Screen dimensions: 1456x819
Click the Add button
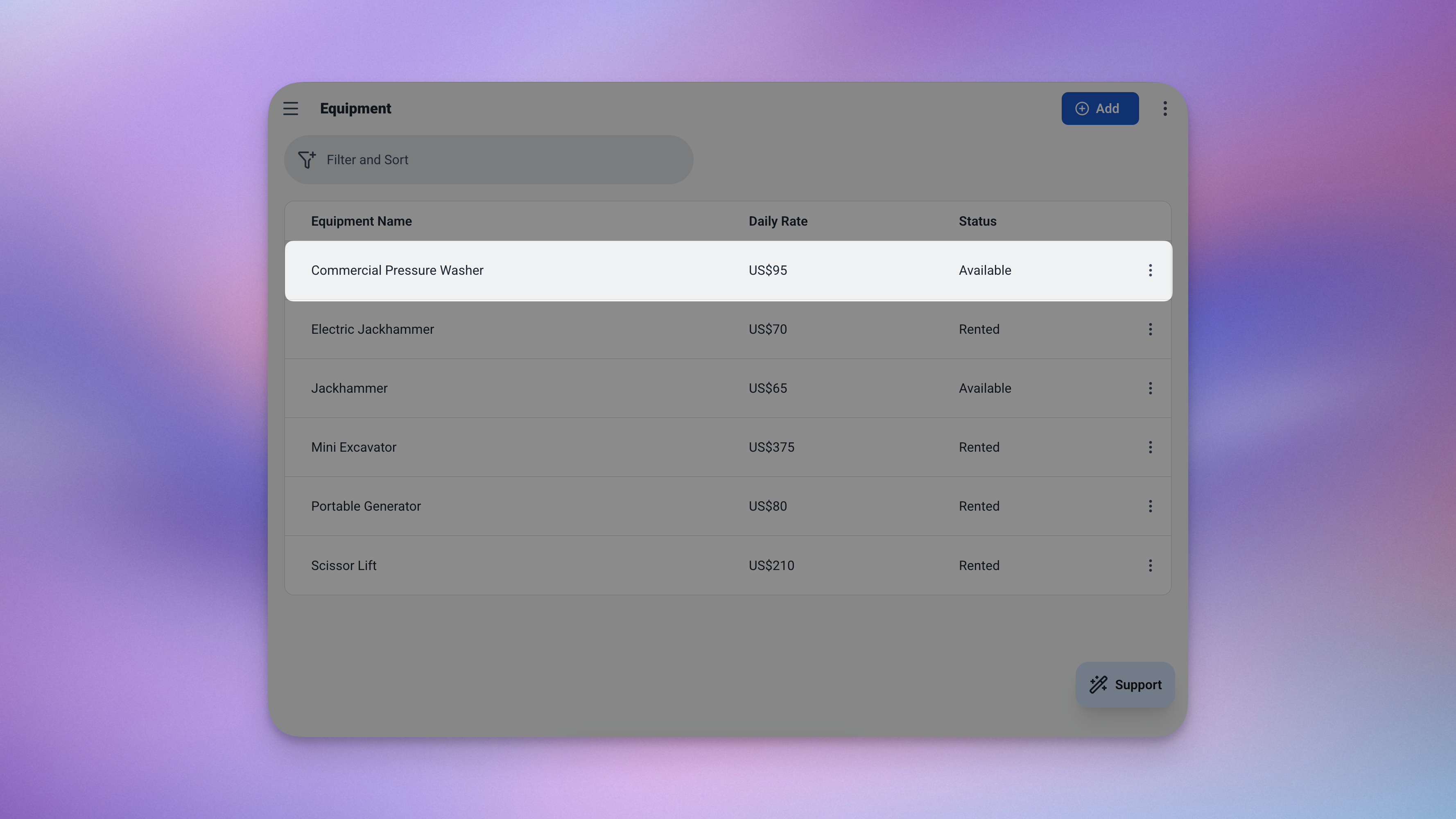point(1100,108)
